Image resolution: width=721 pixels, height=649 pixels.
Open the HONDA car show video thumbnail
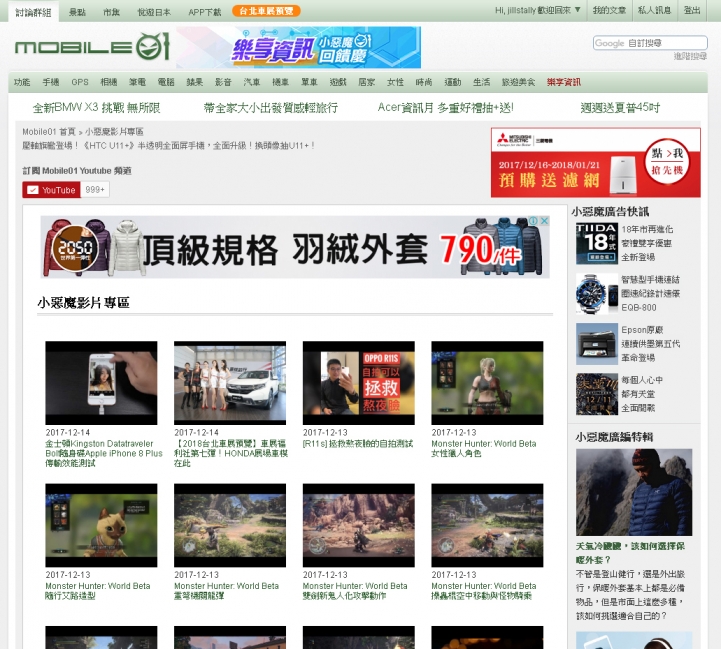(x=230, y=383)
